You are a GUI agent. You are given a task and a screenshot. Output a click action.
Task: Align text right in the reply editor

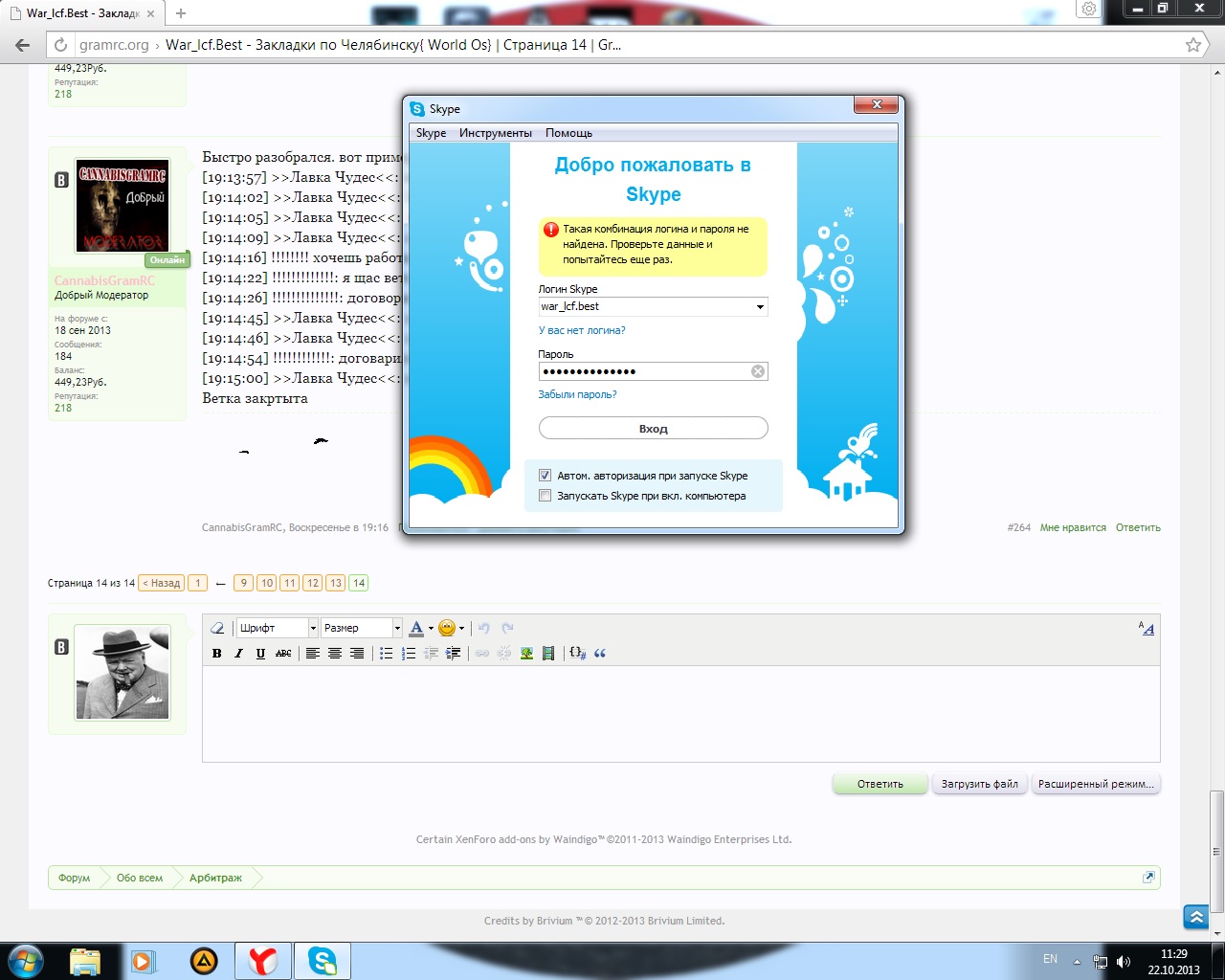click(357, 654)
